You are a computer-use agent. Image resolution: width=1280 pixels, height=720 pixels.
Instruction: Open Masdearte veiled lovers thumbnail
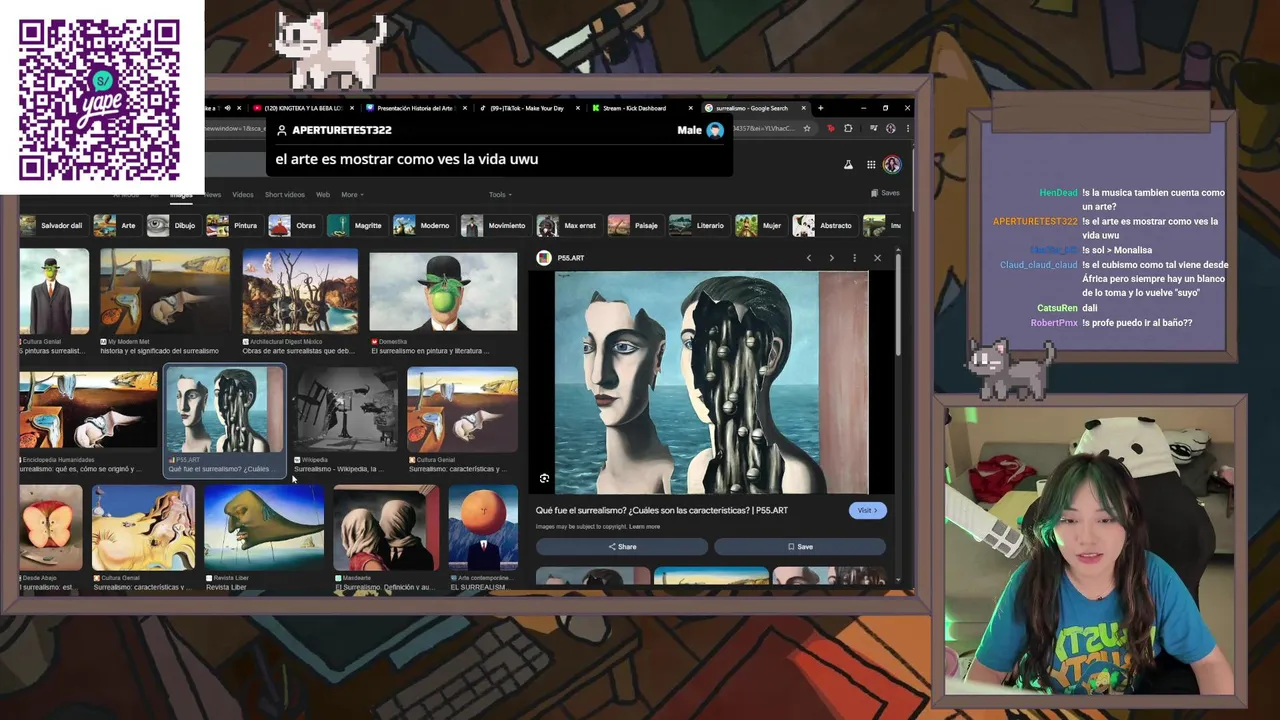point(386,528)
